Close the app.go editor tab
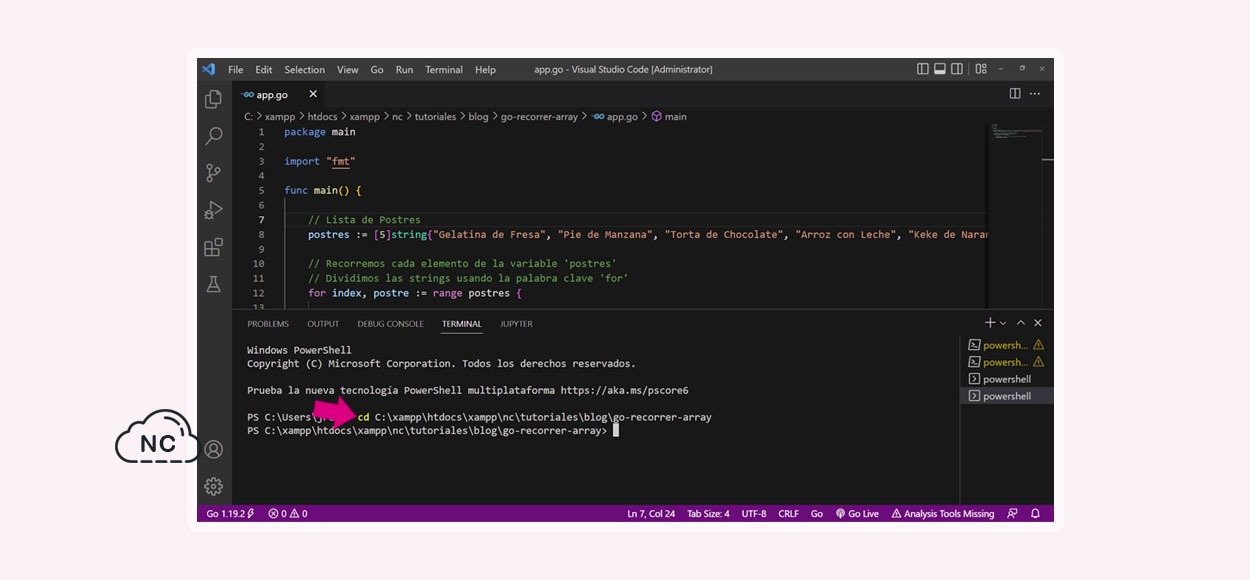 pos(313,94)
